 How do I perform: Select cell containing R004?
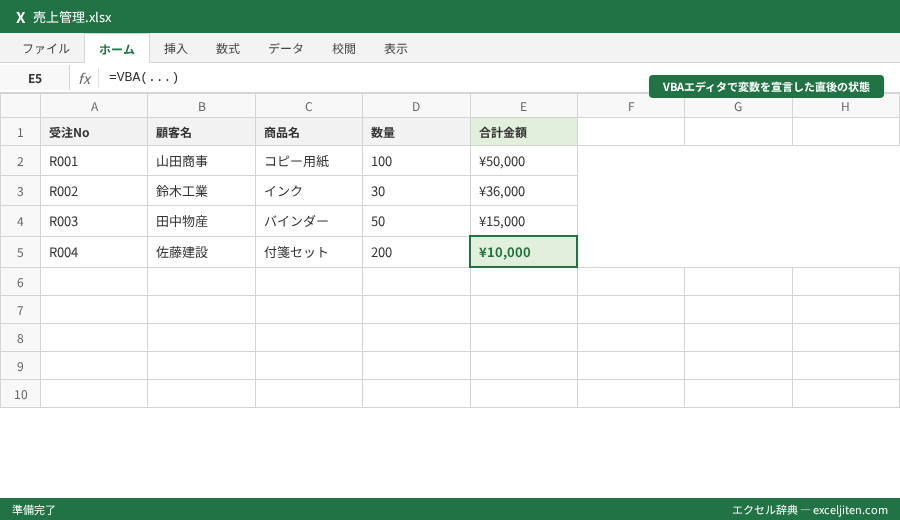pos(94,252)
